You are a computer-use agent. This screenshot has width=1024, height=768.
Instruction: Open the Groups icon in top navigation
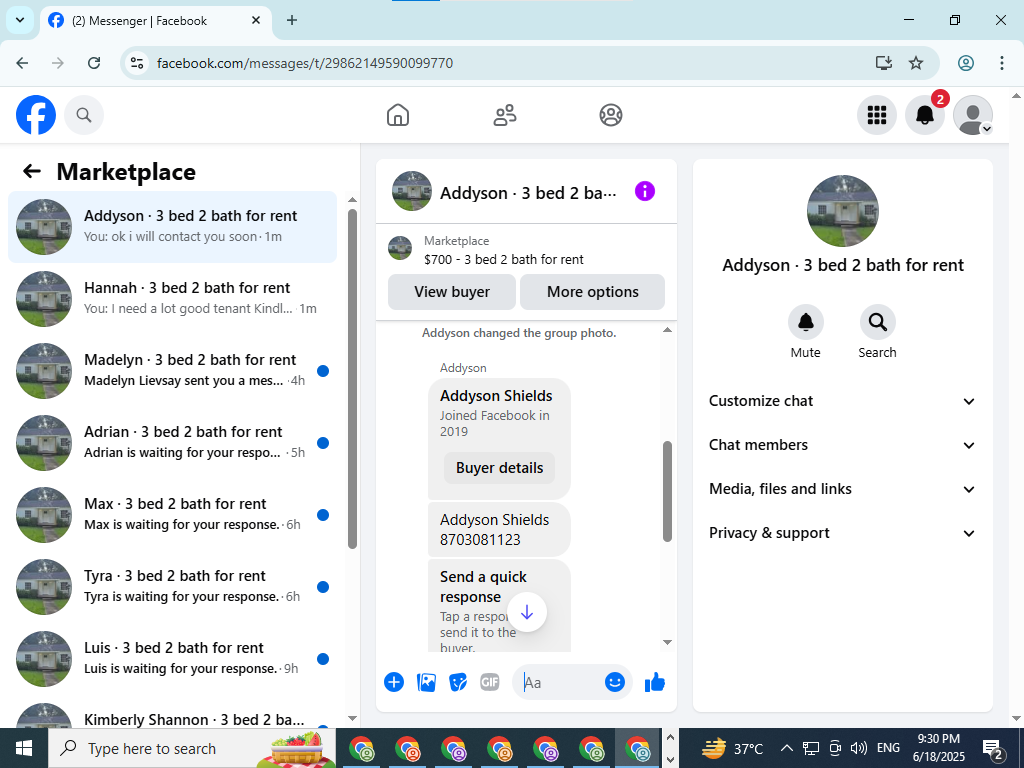tap(611, 115)
